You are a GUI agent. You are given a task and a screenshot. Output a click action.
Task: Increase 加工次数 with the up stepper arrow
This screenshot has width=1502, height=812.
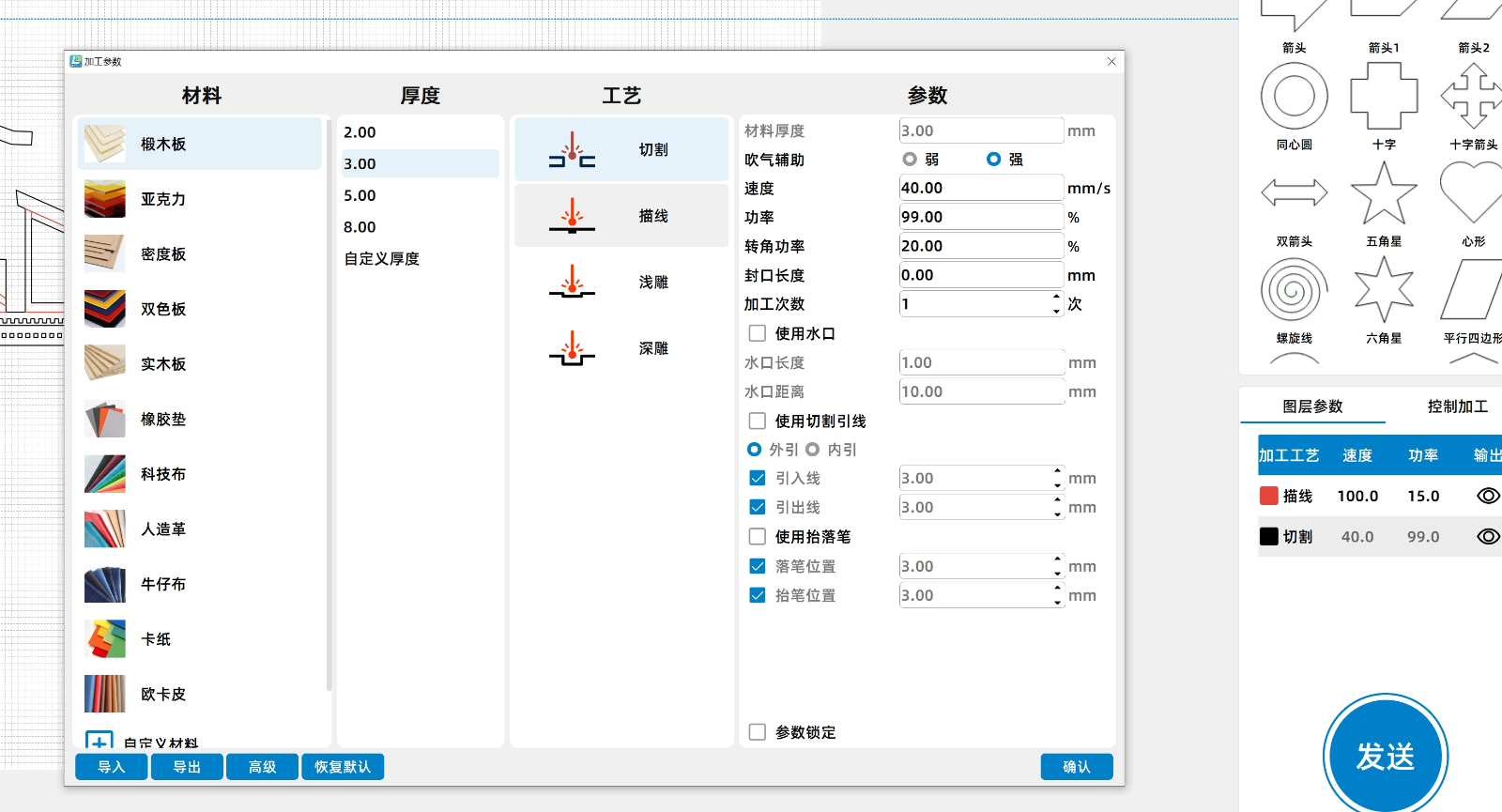pyautogui.click(x=1057, y=298)
